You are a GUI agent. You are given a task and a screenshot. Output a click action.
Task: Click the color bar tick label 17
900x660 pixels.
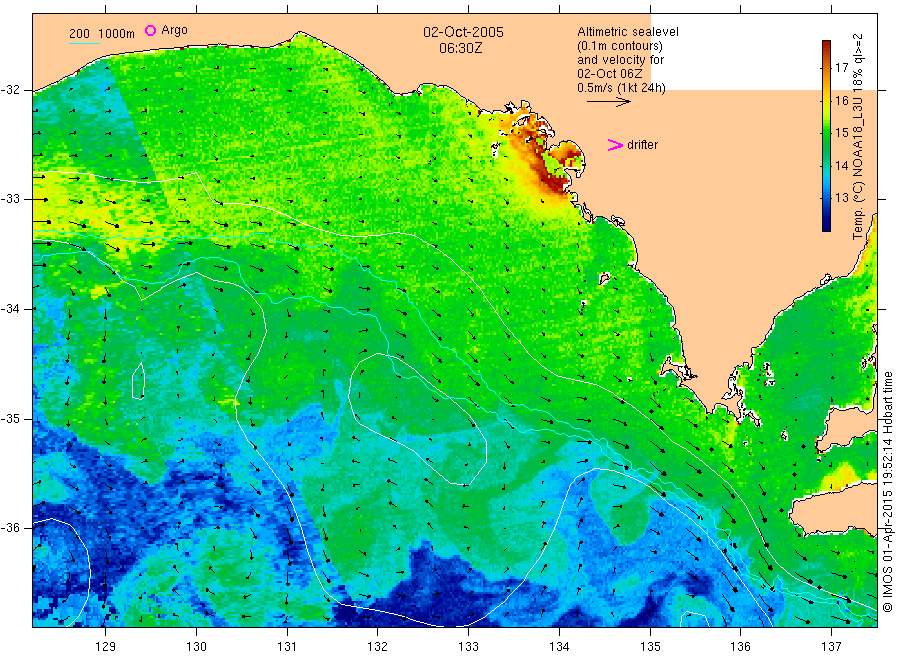841,68
